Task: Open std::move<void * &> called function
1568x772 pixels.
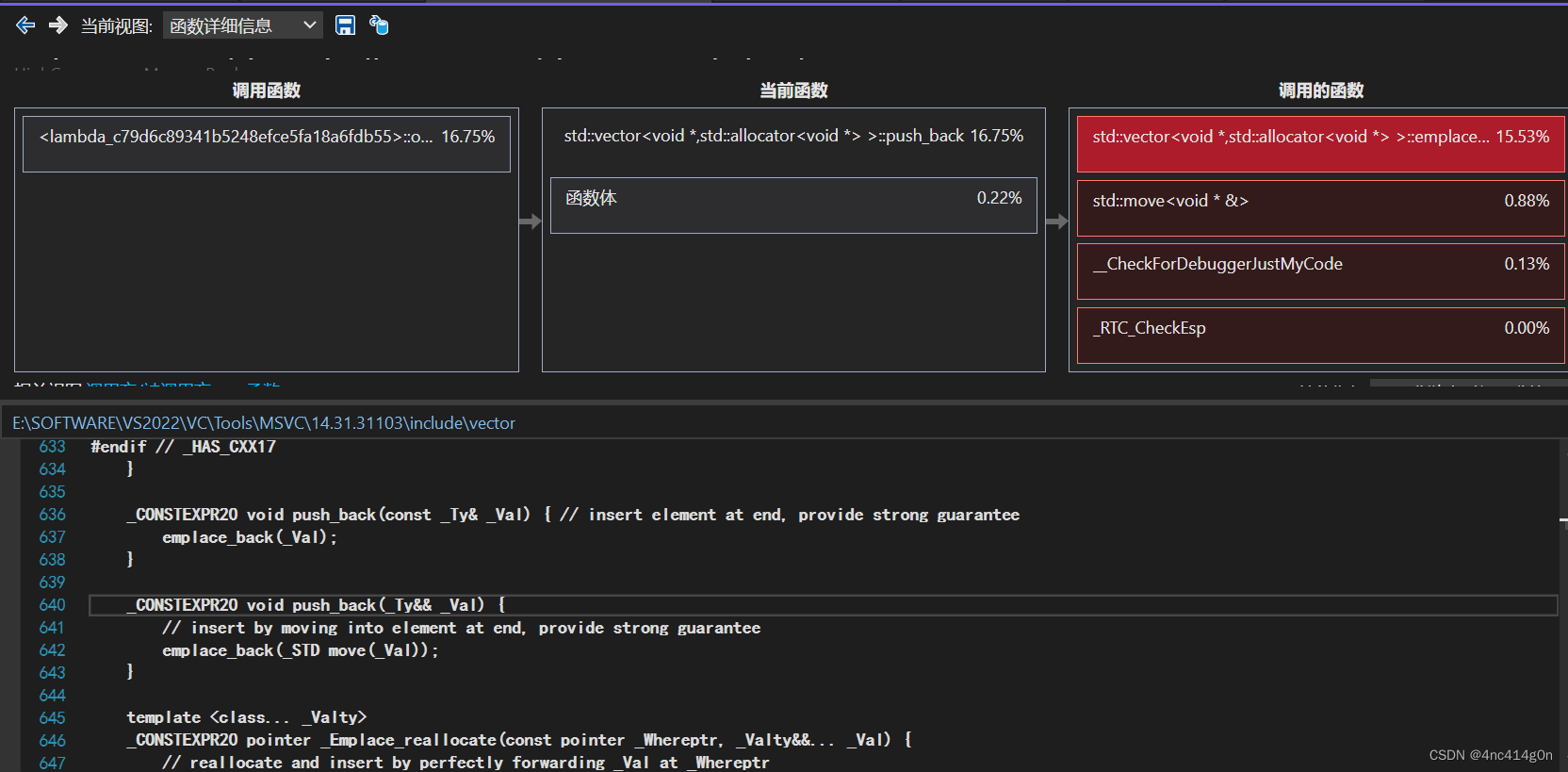Action: [1320, 208]
